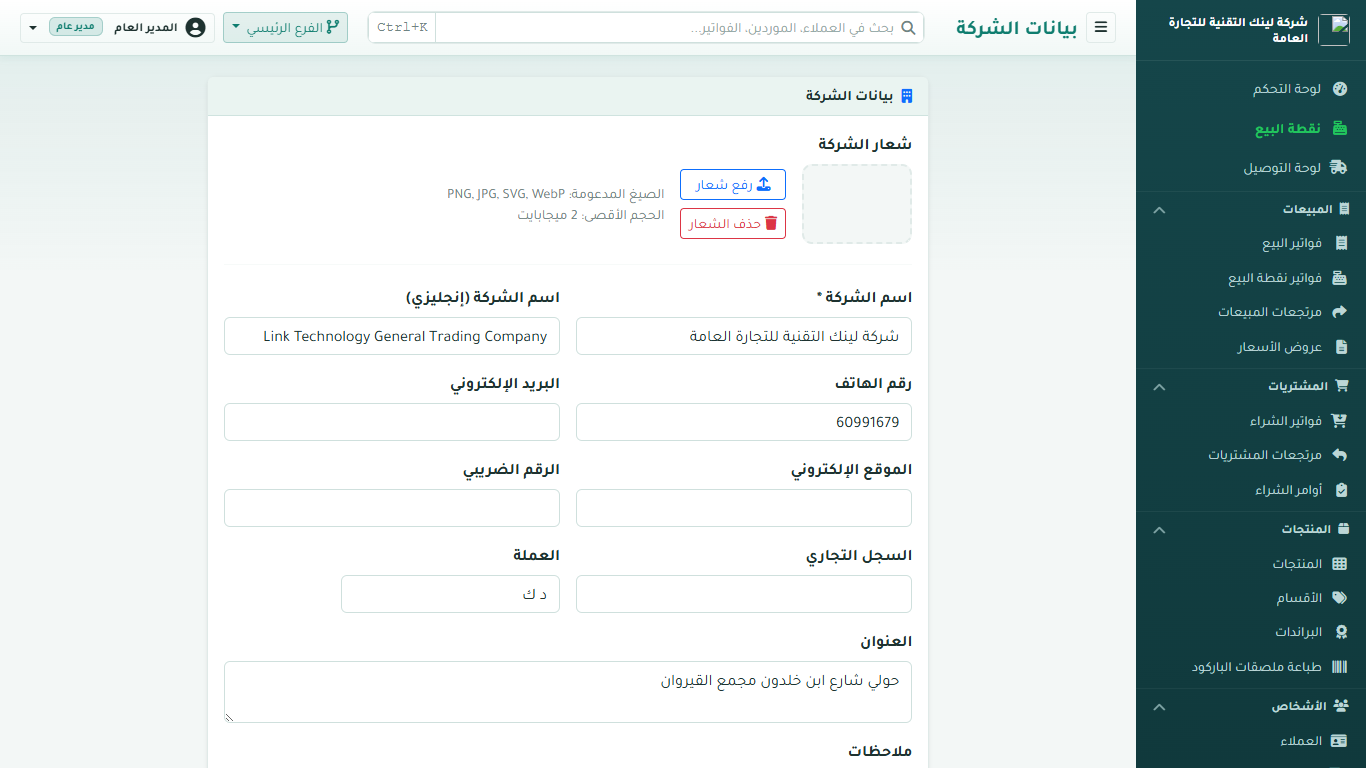Click the dashboard gauge icon beside لوحة التحكم
The image size is (1366, 768).
(x=1340, y=89)
